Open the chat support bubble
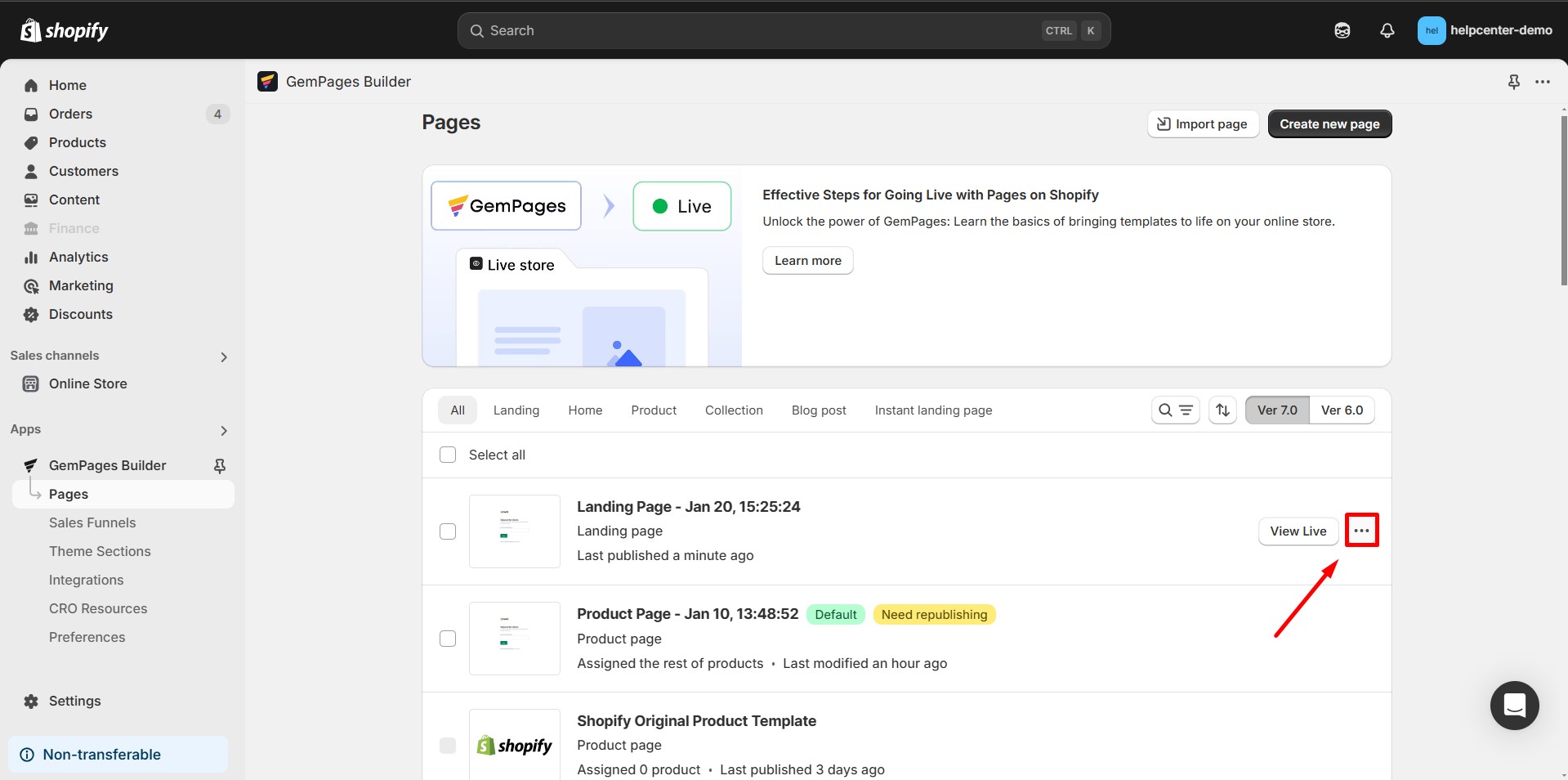The height and width of the screenshot is (780, 1568). [1514, 705]
